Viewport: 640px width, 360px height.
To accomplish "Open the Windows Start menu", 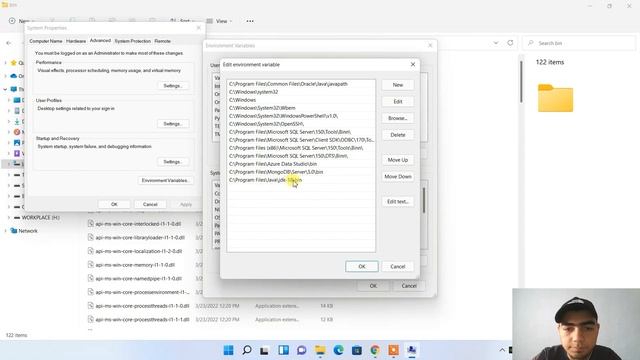I will (229, 350).
